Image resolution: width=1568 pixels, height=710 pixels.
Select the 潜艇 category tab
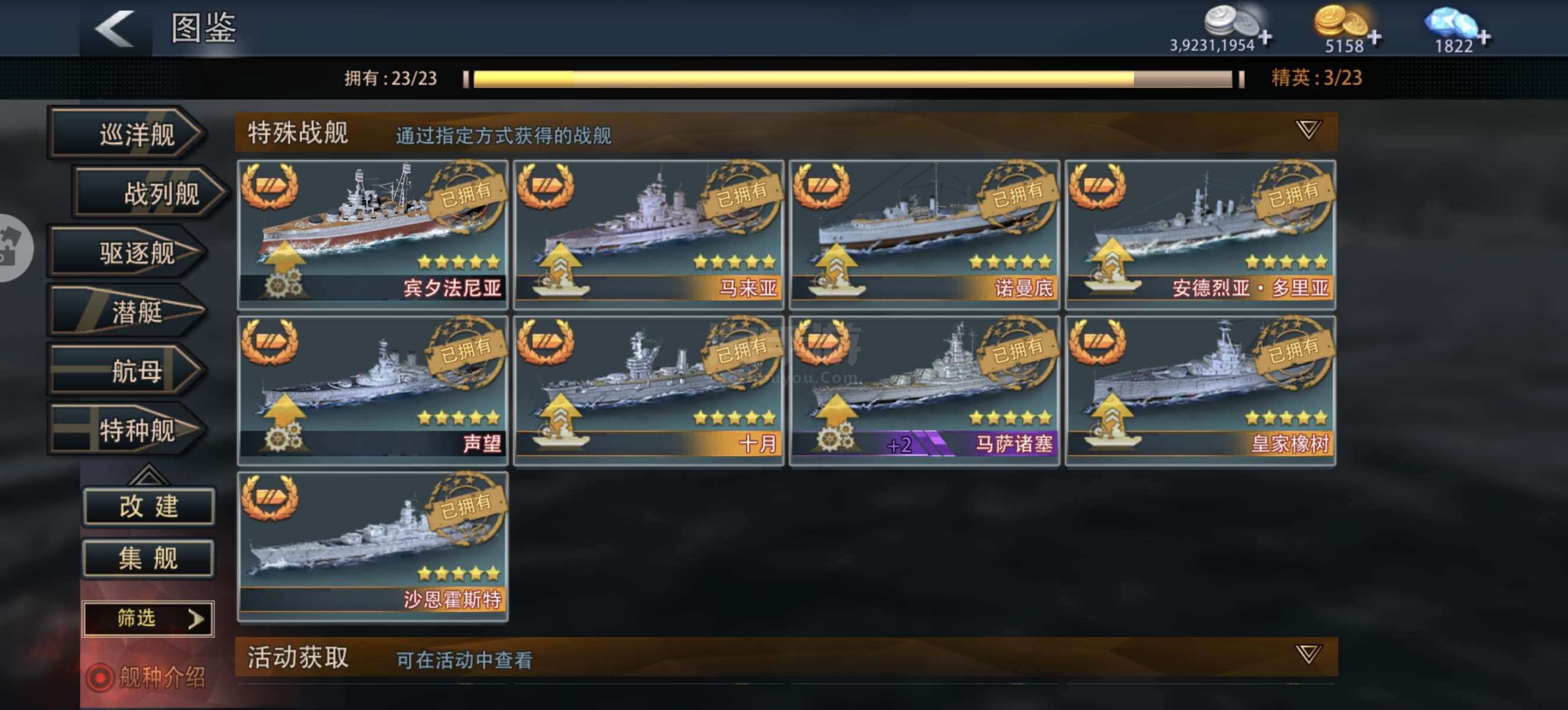(127, 311)
